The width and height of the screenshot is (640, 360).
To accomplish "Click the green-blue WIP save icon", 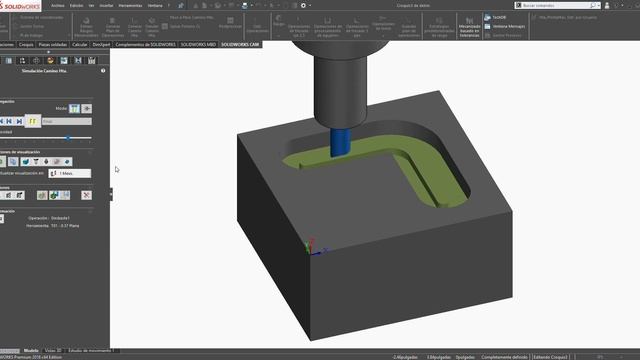I will [54, 196].
